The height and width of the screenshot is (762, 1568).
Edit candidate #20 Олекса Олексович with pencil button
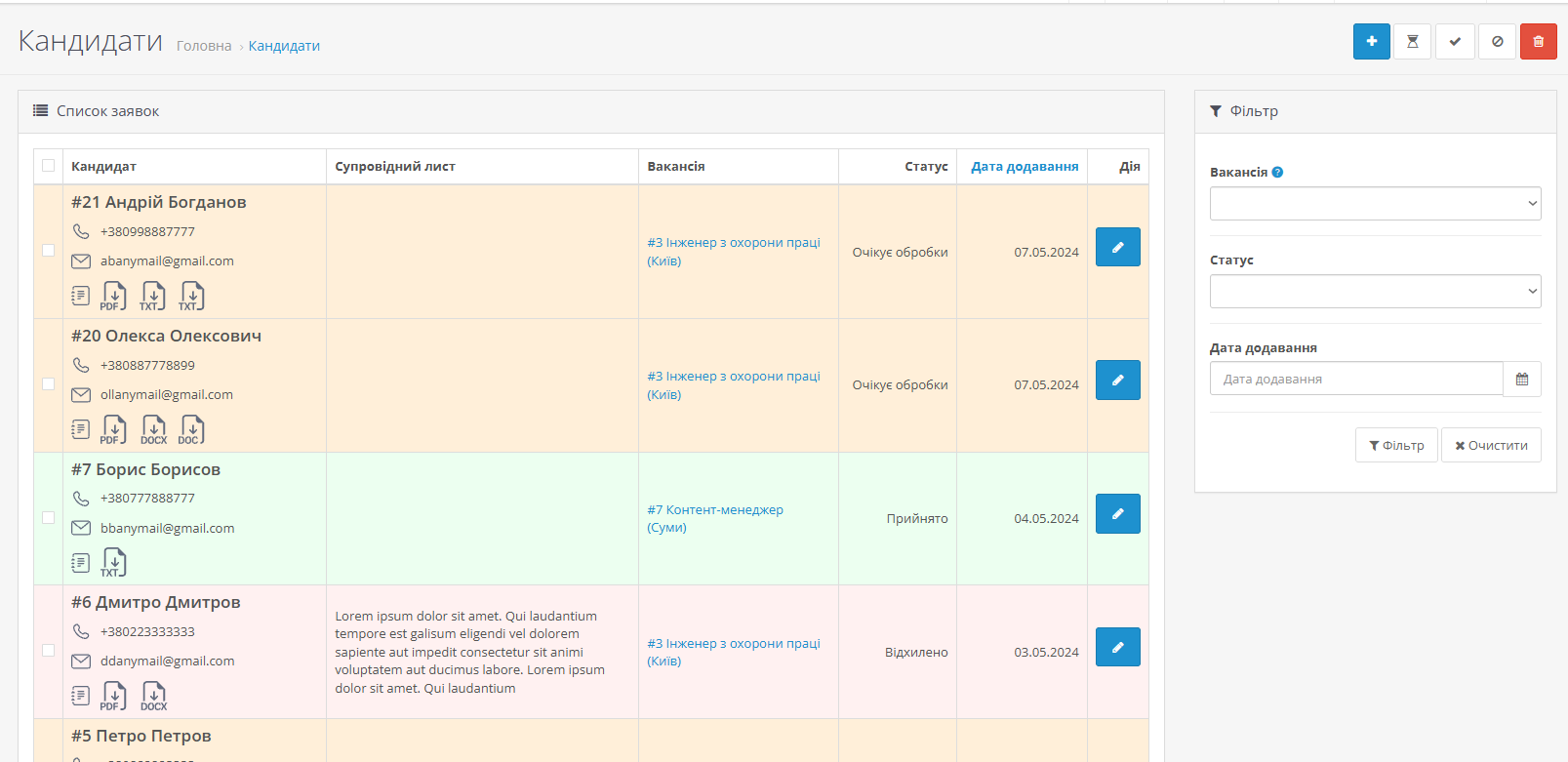point(1118,380)
